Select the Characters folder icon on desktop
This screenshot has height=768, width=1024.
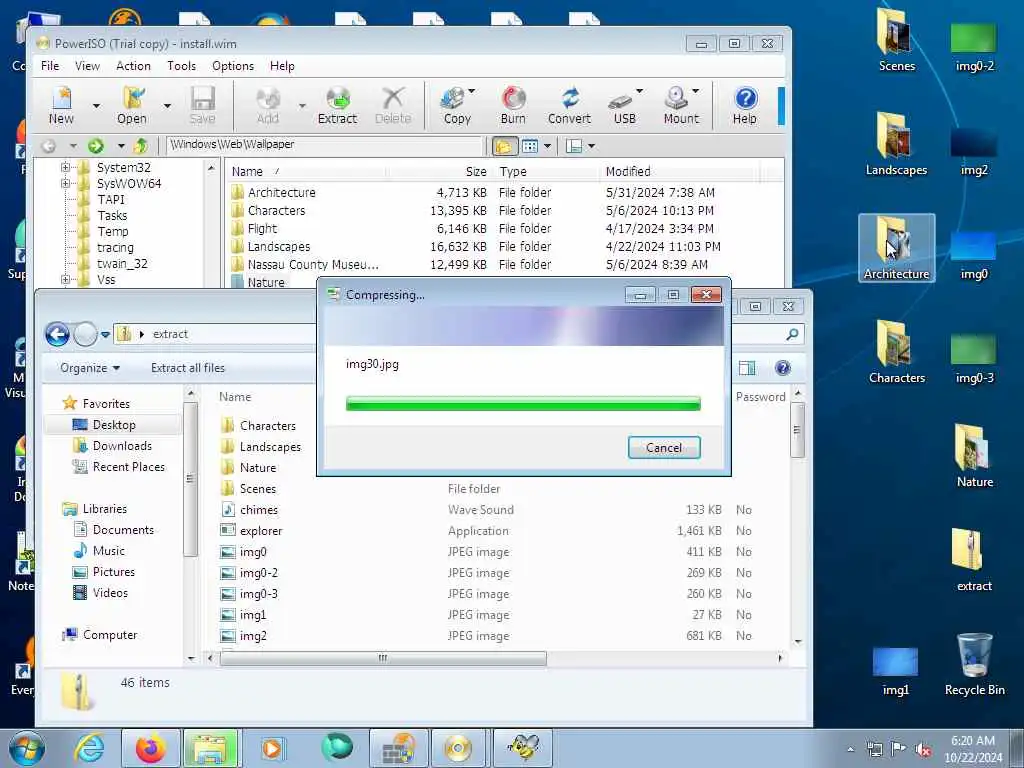pyautogui.click(x=896, y=351)
